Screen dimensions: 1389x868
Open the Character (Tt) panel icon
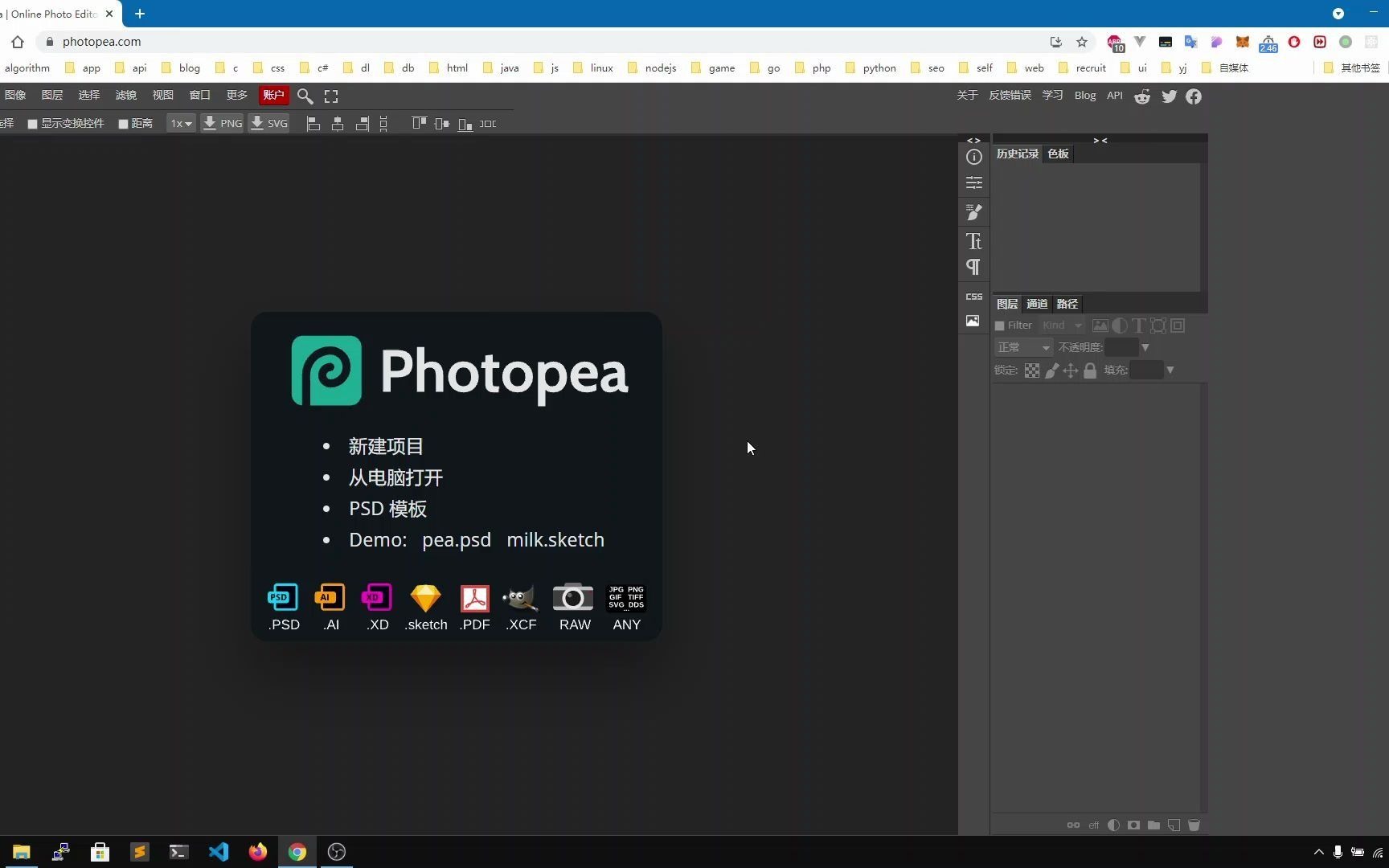973,241
